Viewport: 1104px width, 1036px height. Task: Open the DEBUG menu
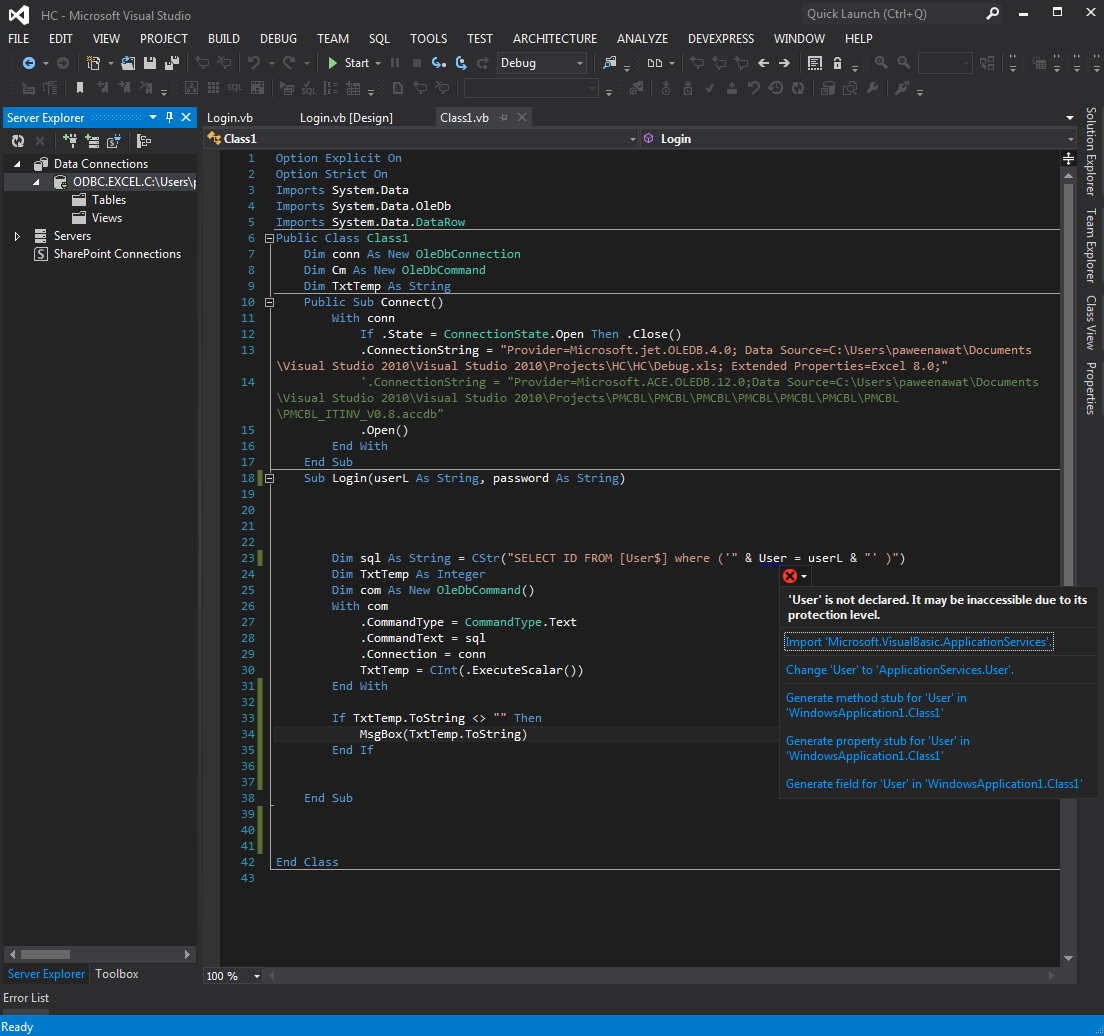tap(278, 39)
